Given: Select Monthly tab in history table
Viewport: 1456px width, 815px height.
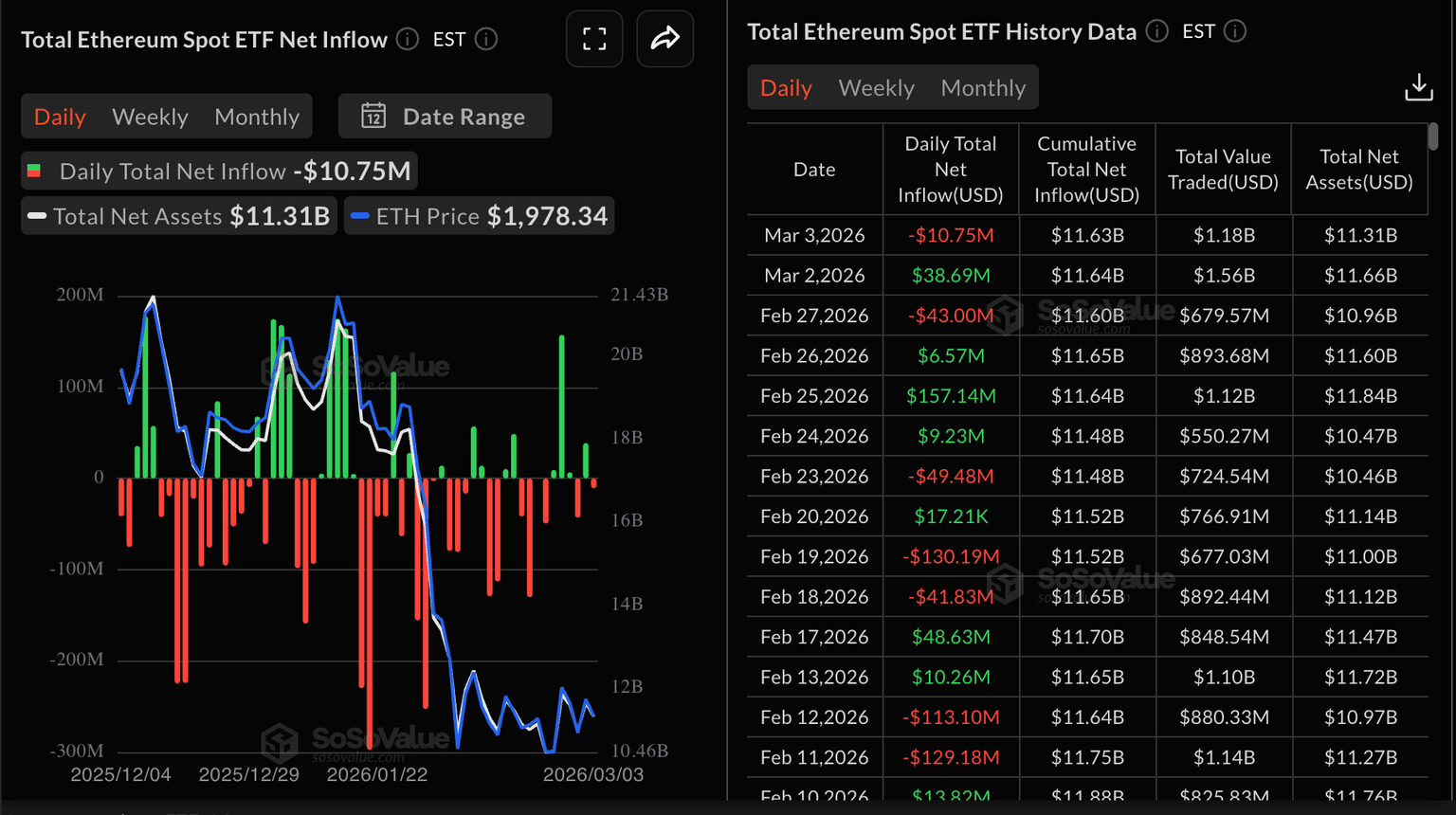Looking at the screenshot, I should click(983, 88).
